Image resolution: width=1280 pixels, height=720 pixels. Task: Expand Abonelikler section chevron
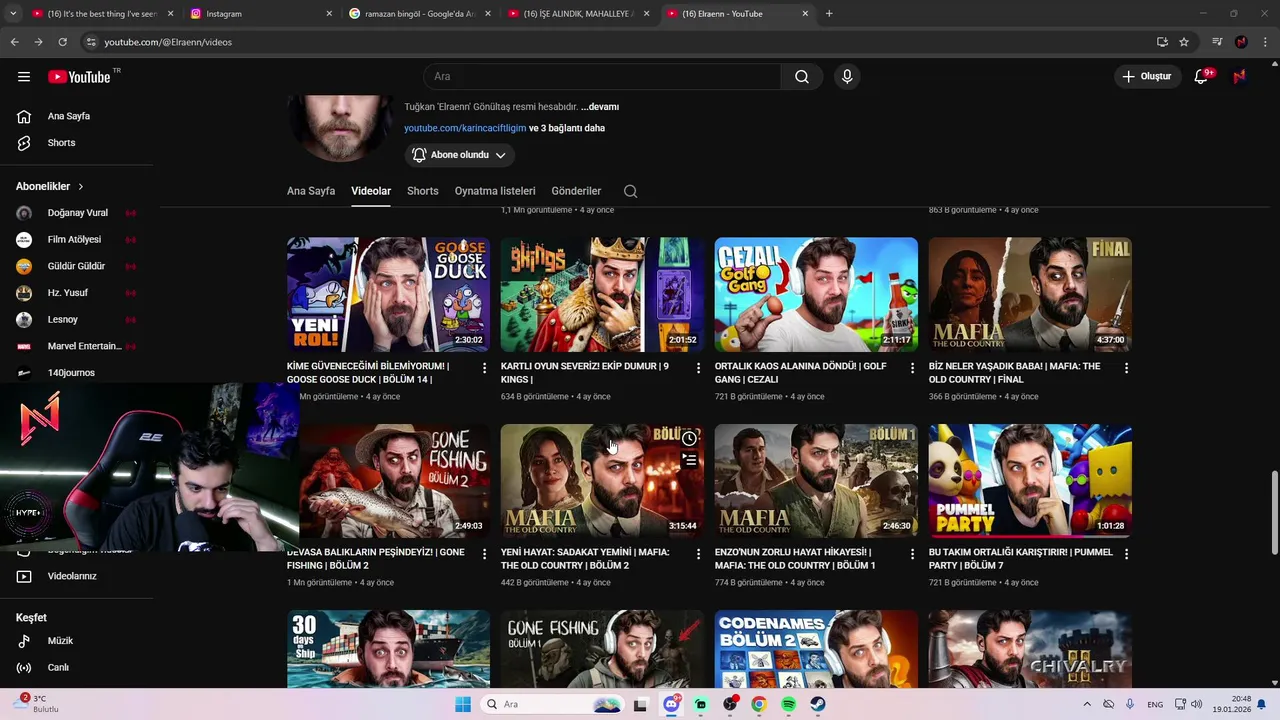(x=81, y=187)
